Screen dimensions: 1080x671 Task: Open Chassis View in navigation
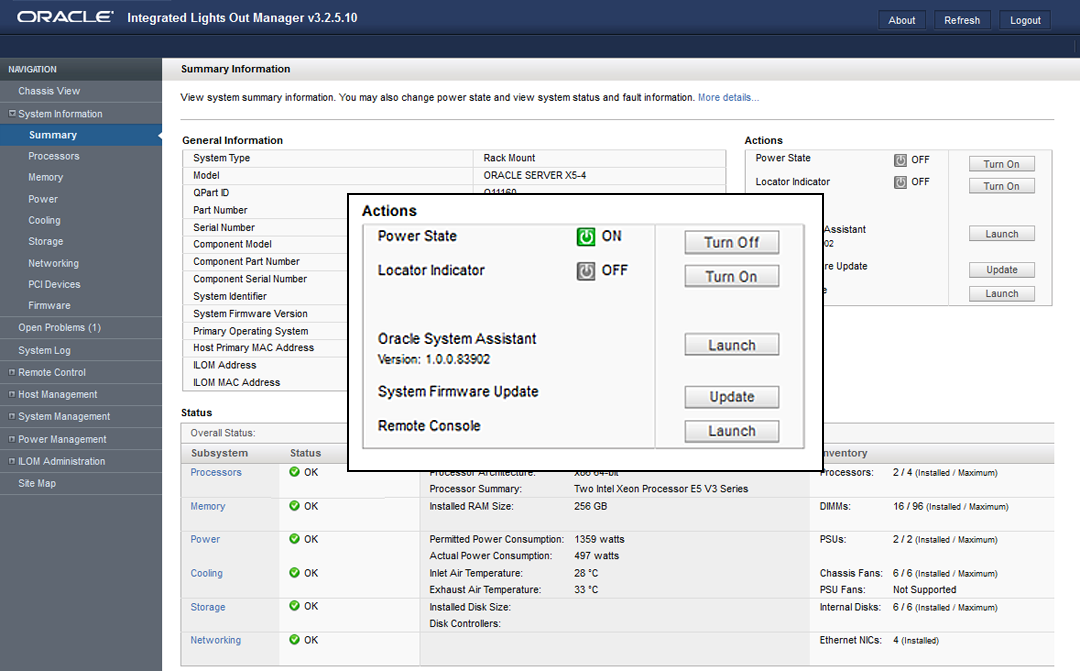[49, 91]
